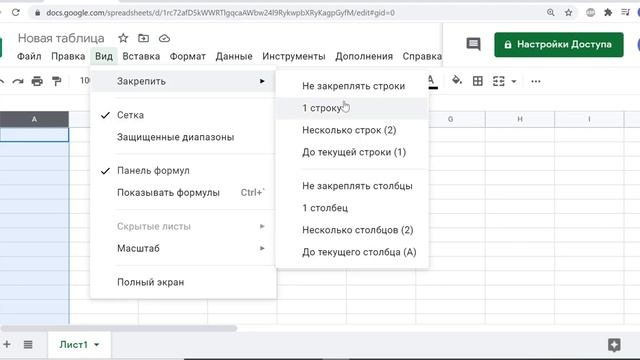Viewport: 640px width, 360px height.
Task: Choose Показывать формулы
Action: tap(183, 193)
